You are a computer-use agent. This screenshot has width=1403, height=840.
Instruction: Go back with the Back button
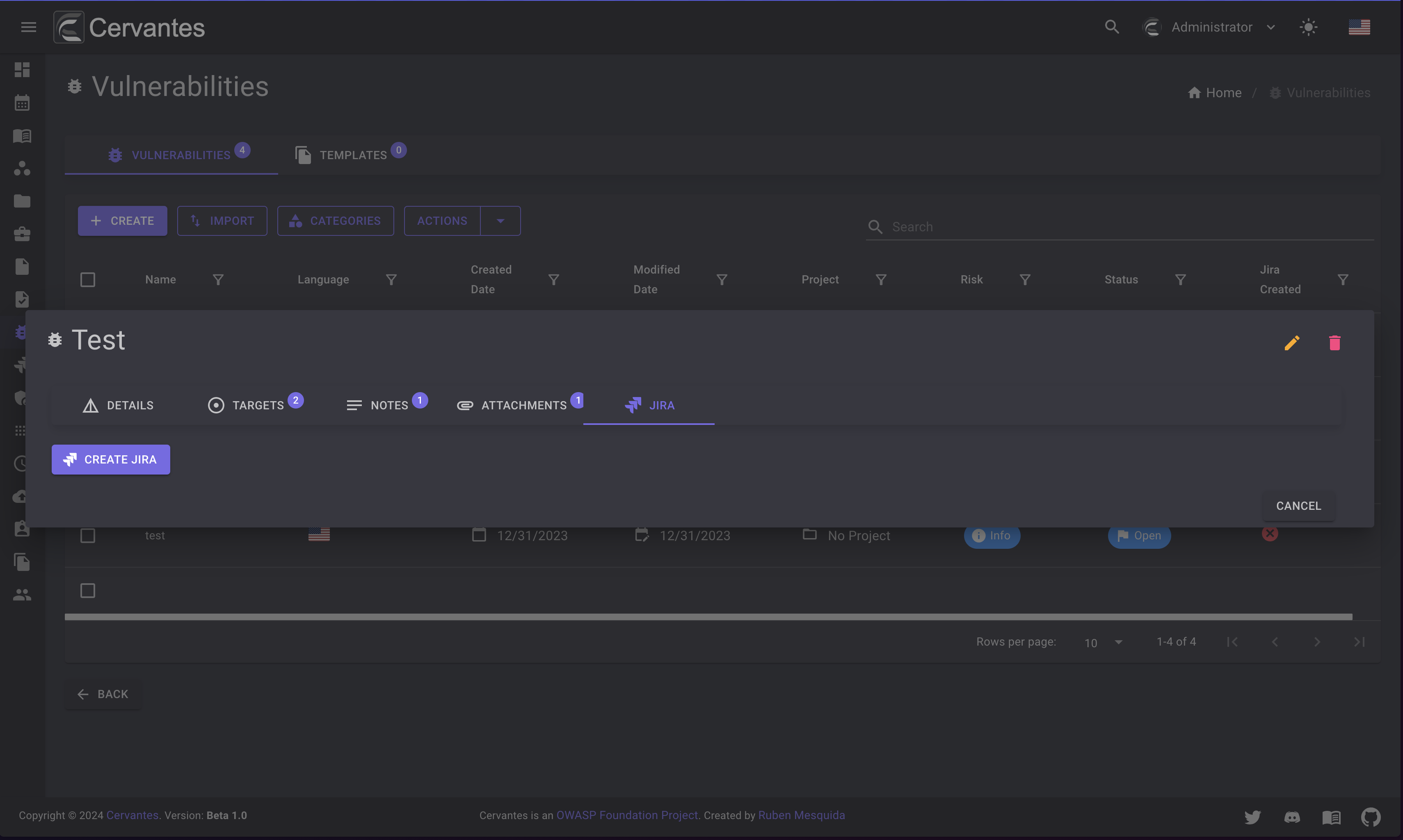pos(103,694)
